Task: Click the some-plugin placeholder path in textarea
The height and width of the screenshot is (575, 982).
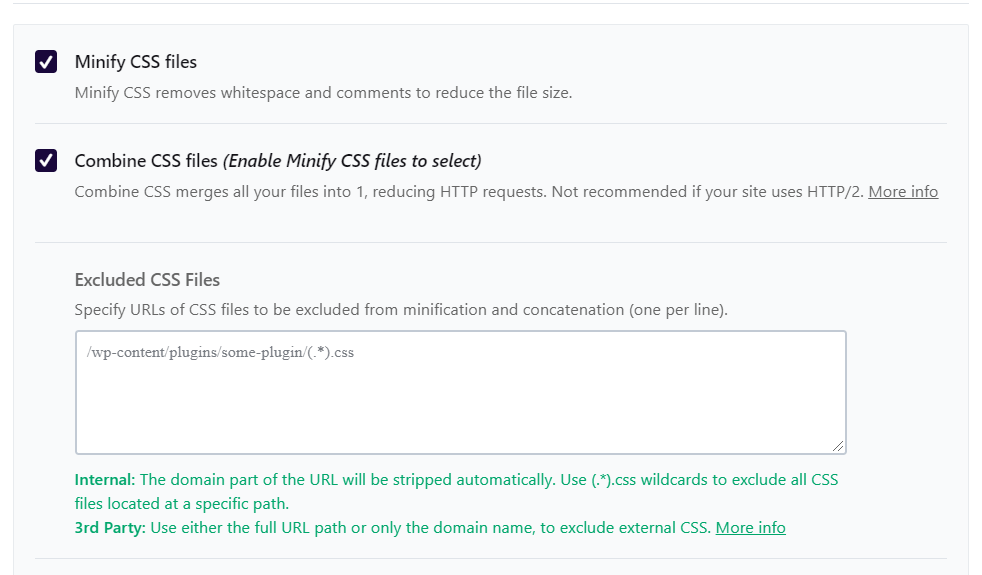Action: pos(220,352)
